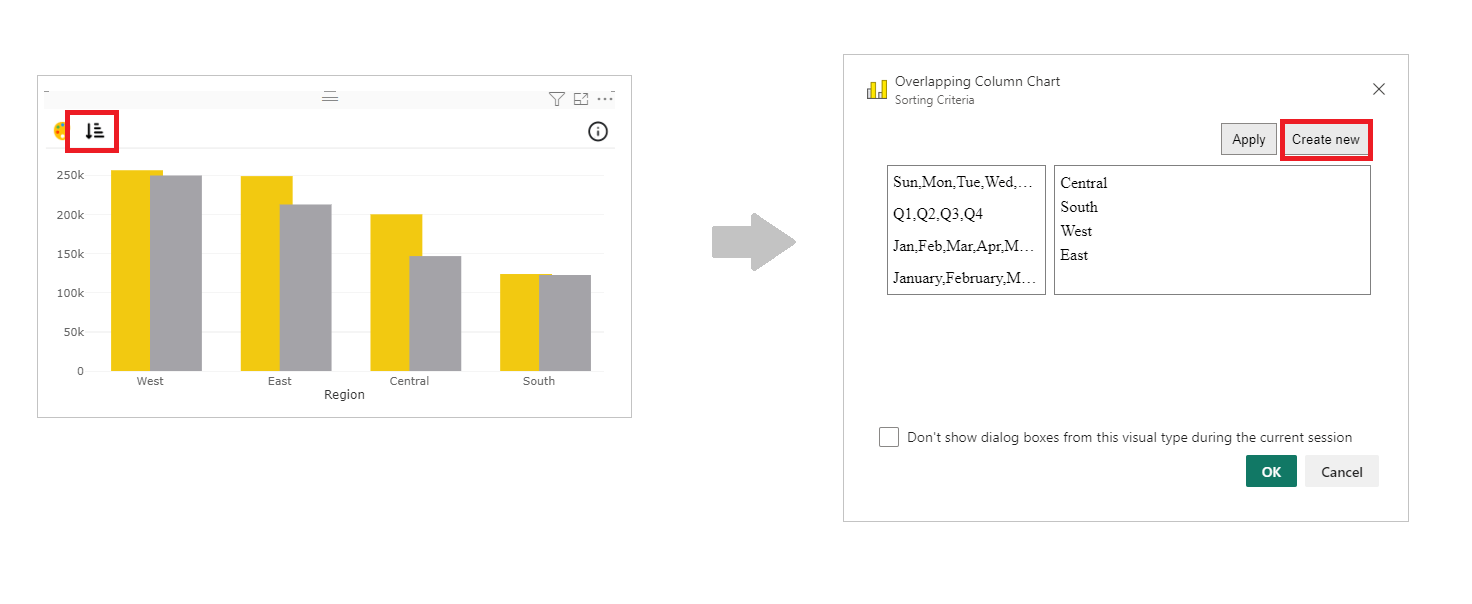Enter focus mode on the visual
Screen dimensions: 1472x604
[581, 98]
